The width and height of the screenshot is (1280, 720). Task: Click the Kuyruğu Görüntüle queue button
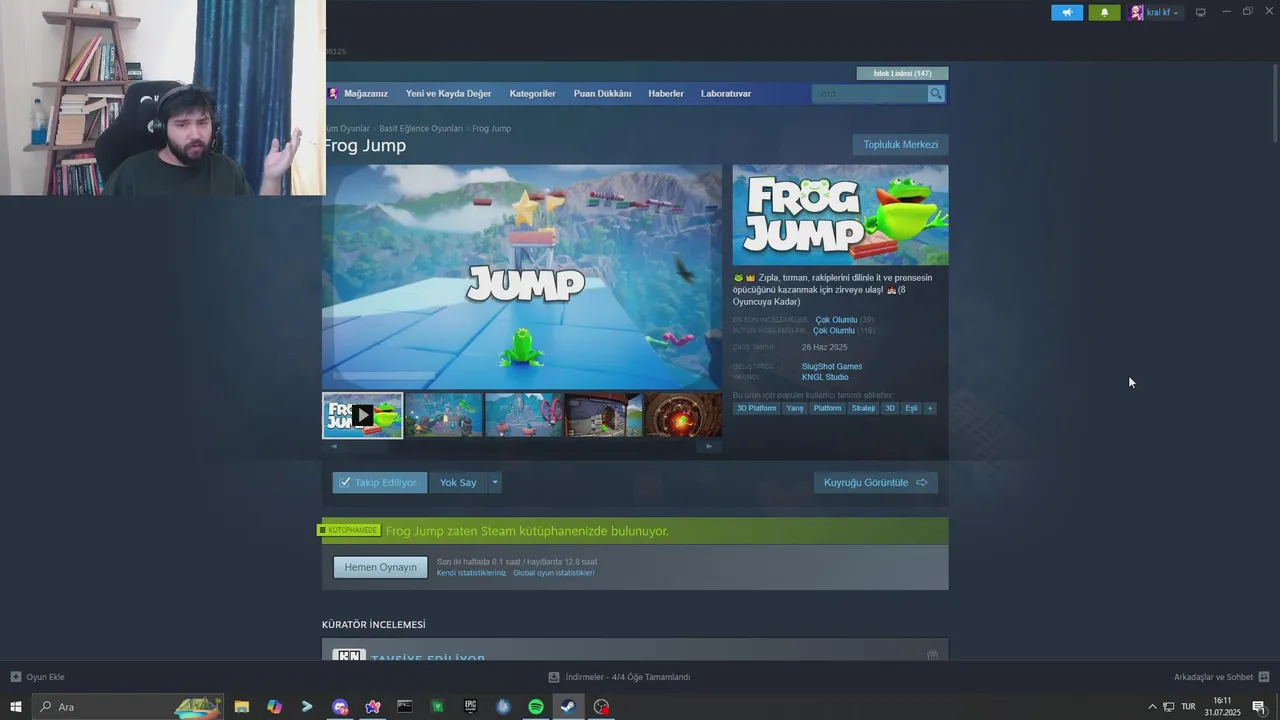tap(875, 482)
